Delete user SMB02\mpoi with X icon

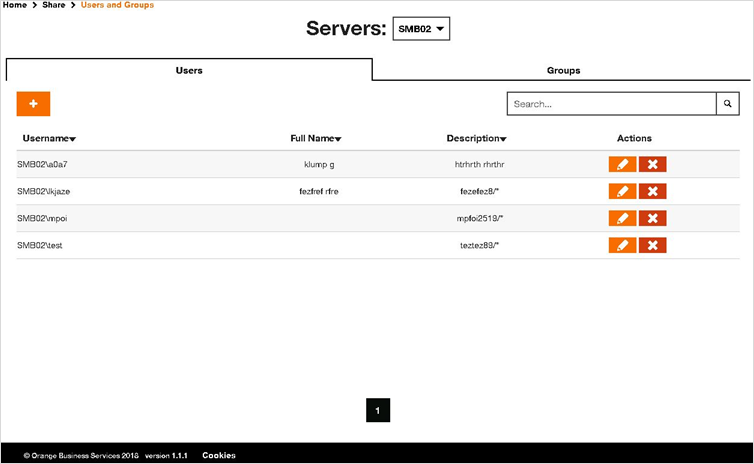coord(653,218)
